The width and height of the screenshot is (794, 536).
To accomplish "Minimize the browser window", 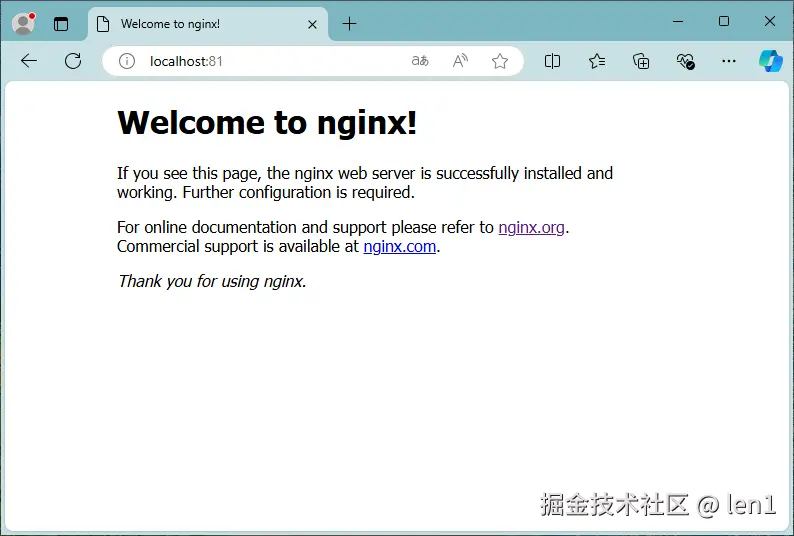I will [678, 21].
